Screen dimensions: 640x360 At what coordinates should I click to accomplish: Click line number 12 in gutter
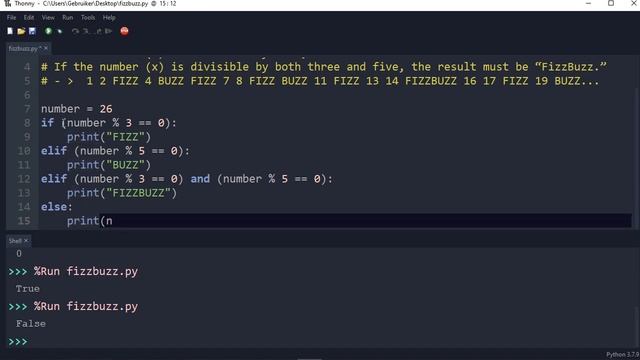click(x=24, y=179)
